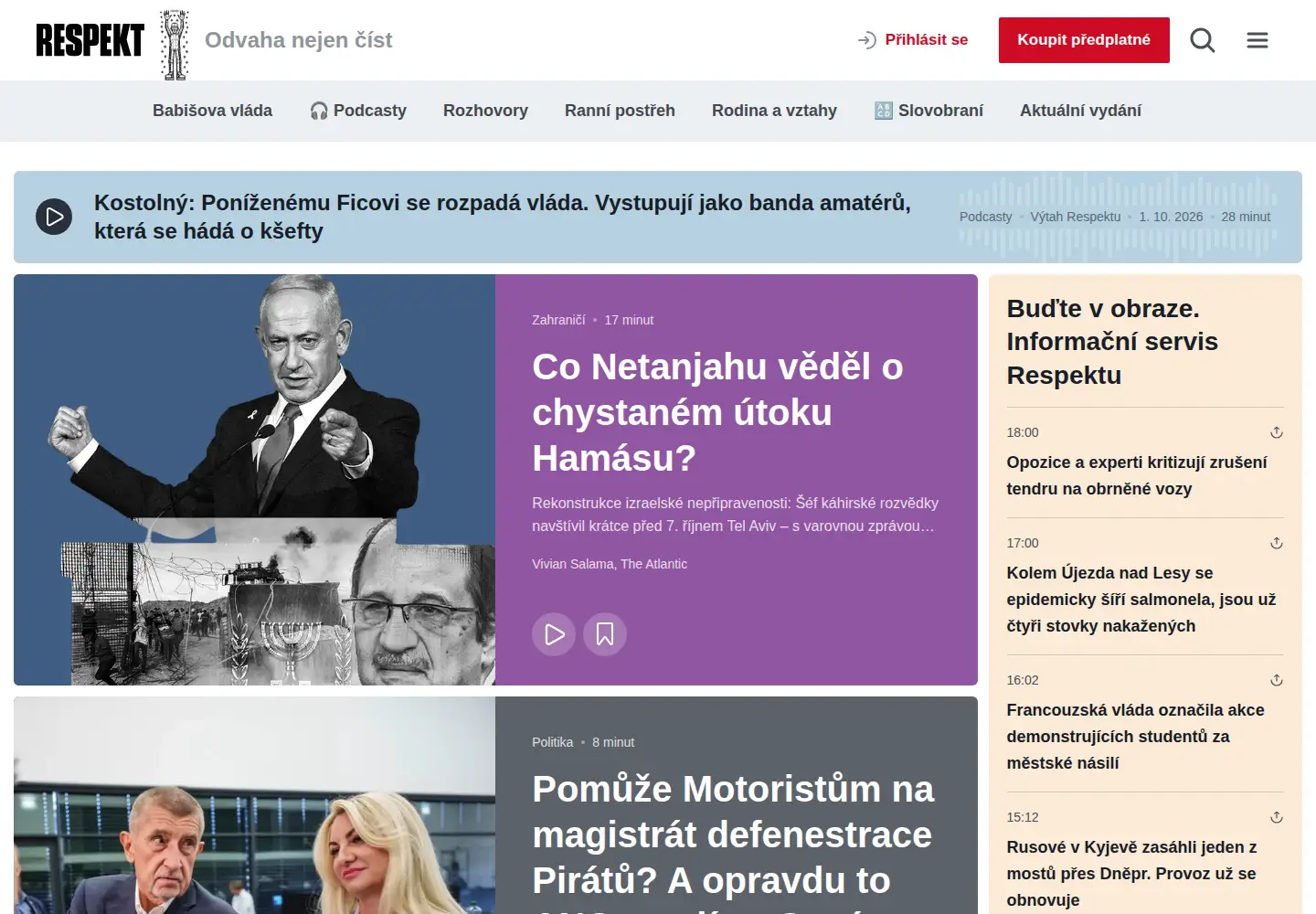Open the Rozhovory section
The width and height of the screenshot is (1316, 914).
485,111
